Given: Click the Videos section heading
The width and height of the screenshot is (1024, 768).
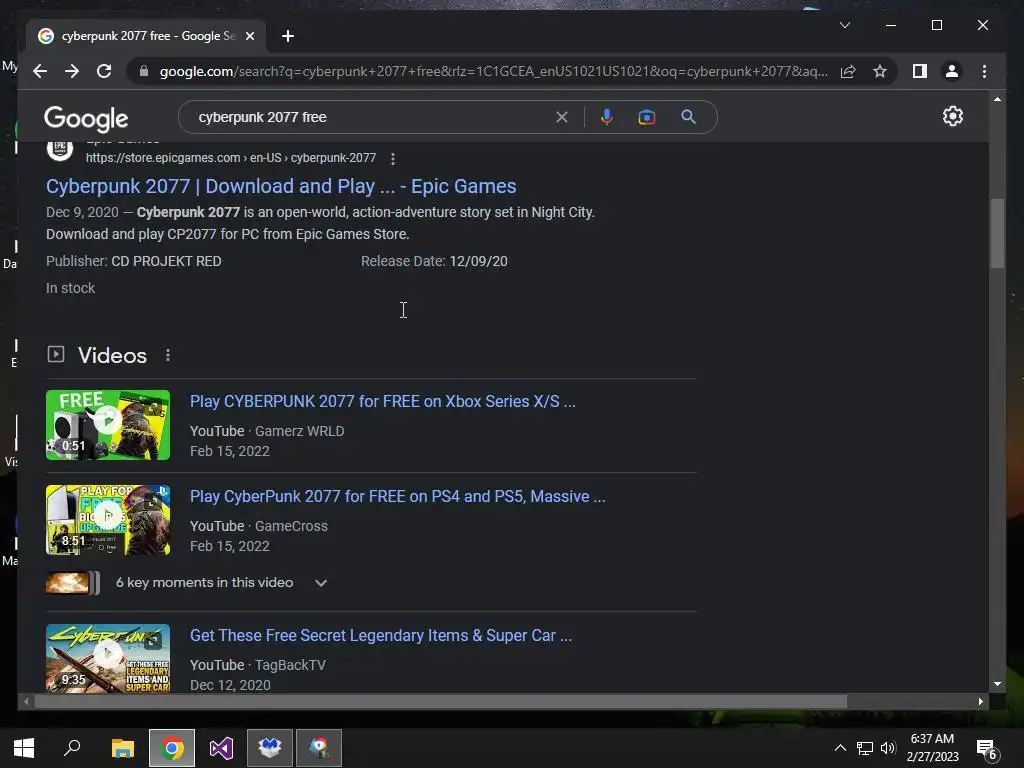Looking at the screenshot, I should [112, 355].
